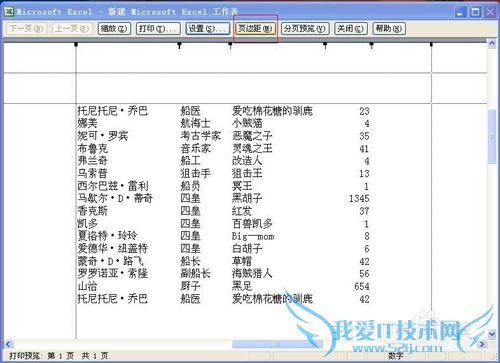Screen dimensions: 500x363
Task: Click the horizontal scrollbar thumb
Action: coord(277,344)
